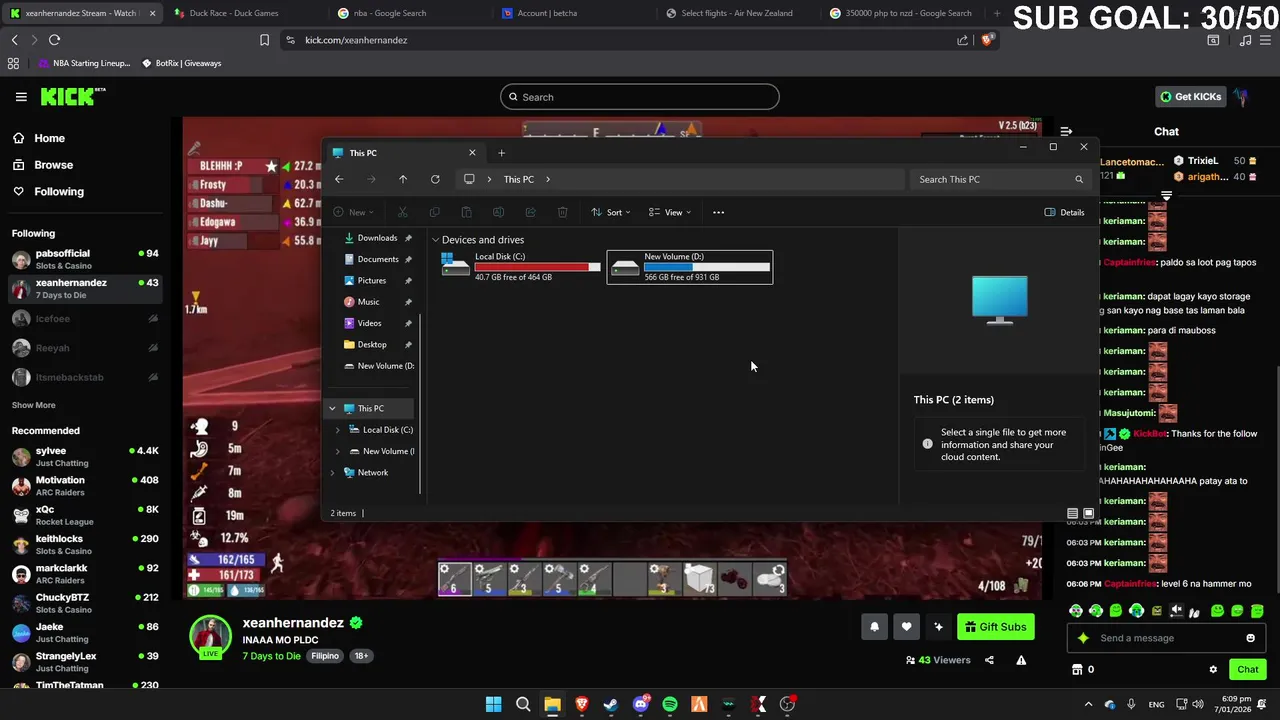
Task: Click the report warning triangle icon
Action: (1021, 660)
